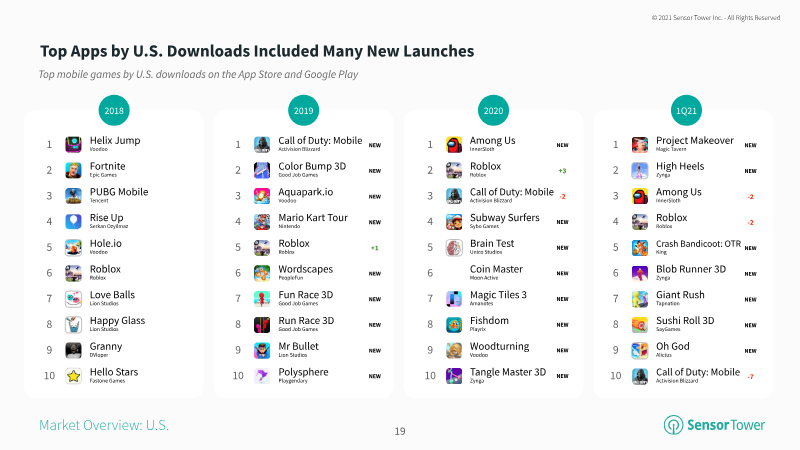The image size is (800, 450).
Task: Click the Woodturning app icon
Action: coord(454,350)
